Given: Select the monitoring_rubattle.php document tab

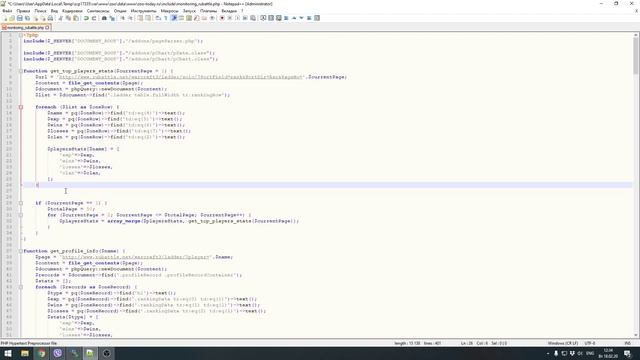Looking at the screenshot, I should (25, 27).
